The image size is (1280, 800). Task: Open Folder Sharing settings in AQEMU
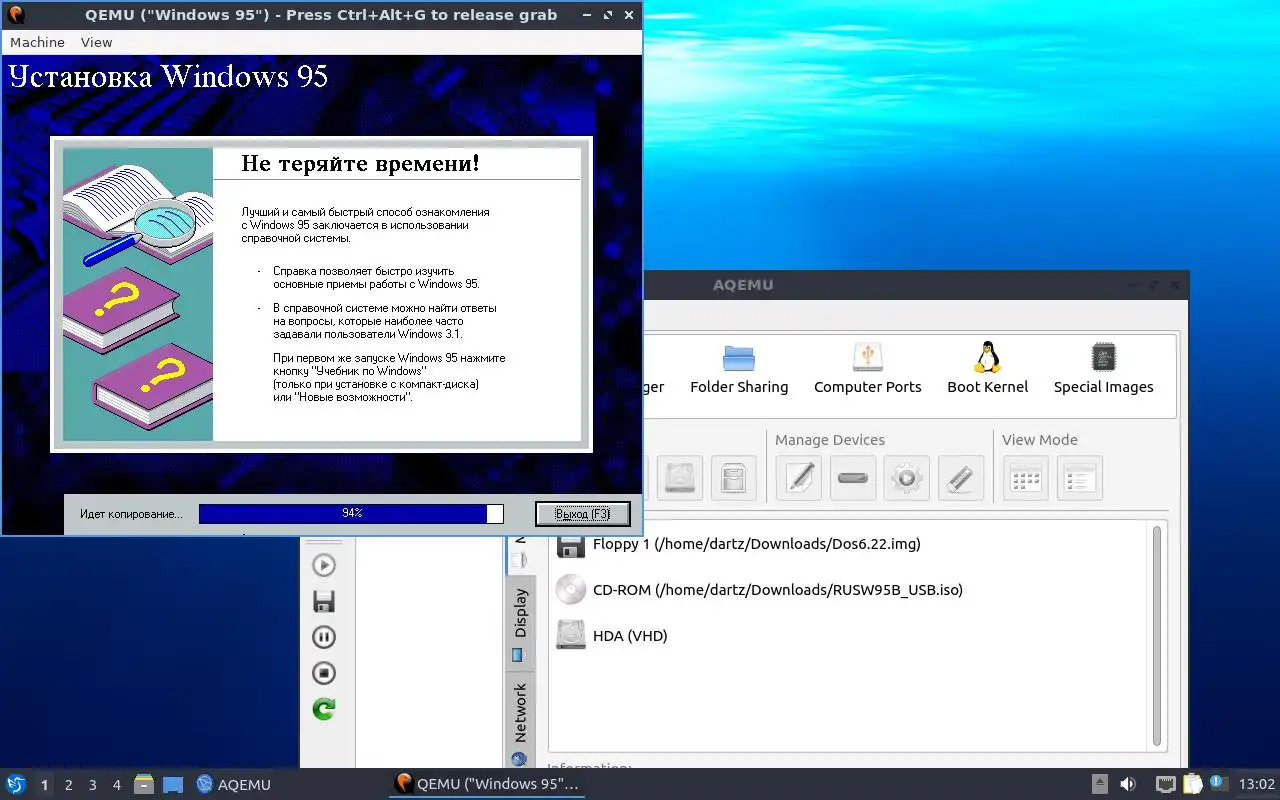point(739,368)
